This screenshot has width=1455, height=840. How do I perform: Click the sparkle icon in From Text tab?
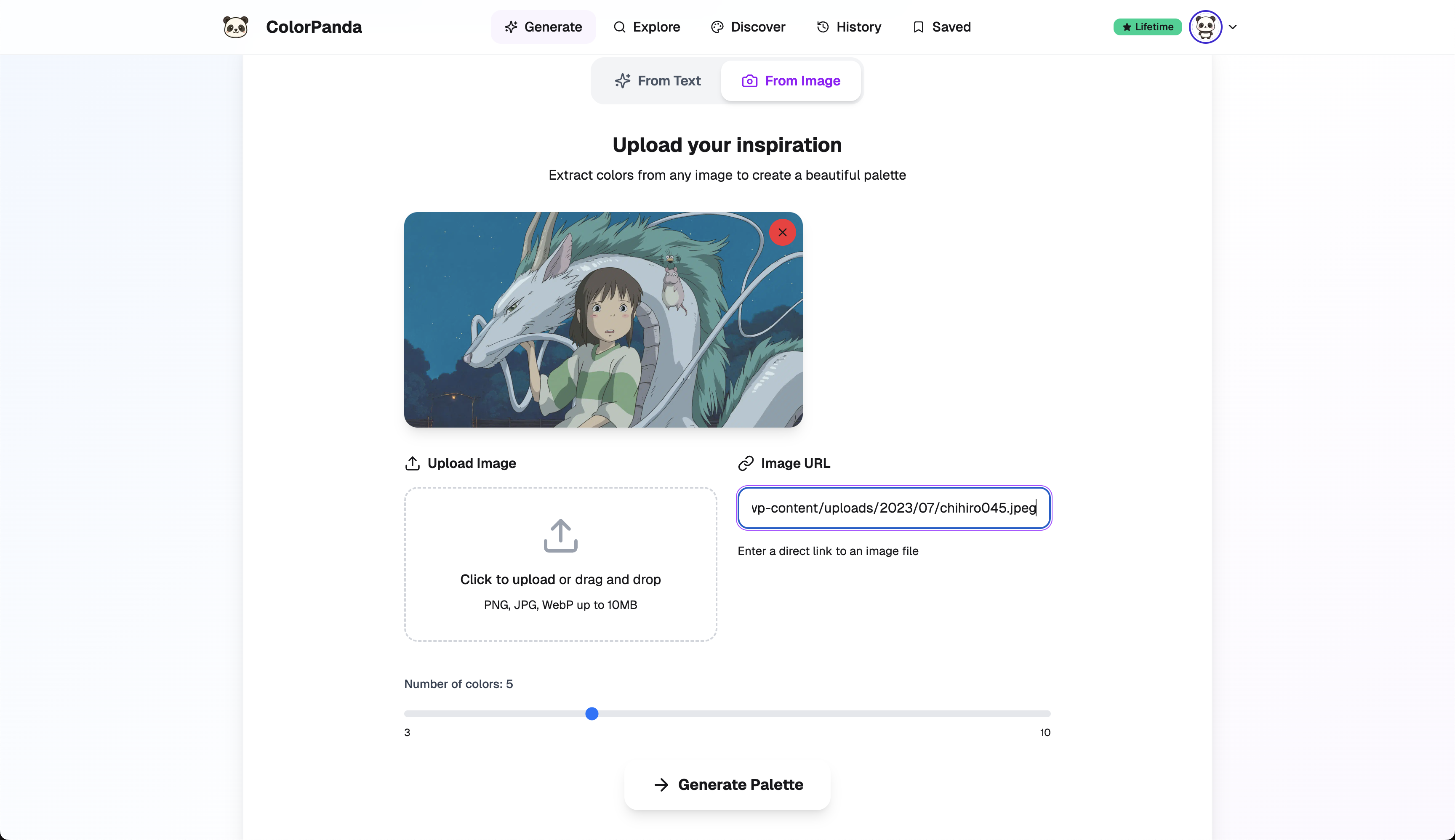[622, 81]
